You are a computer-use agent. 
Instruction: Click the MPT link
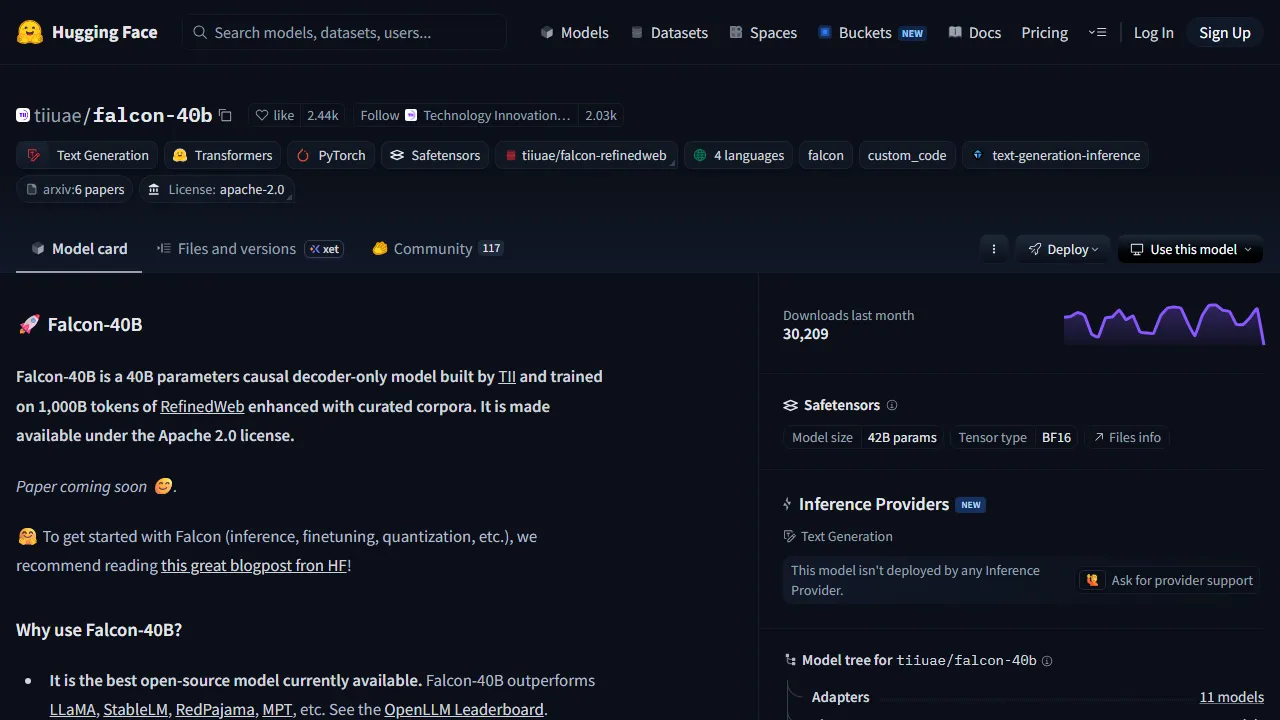coord(277,709)
